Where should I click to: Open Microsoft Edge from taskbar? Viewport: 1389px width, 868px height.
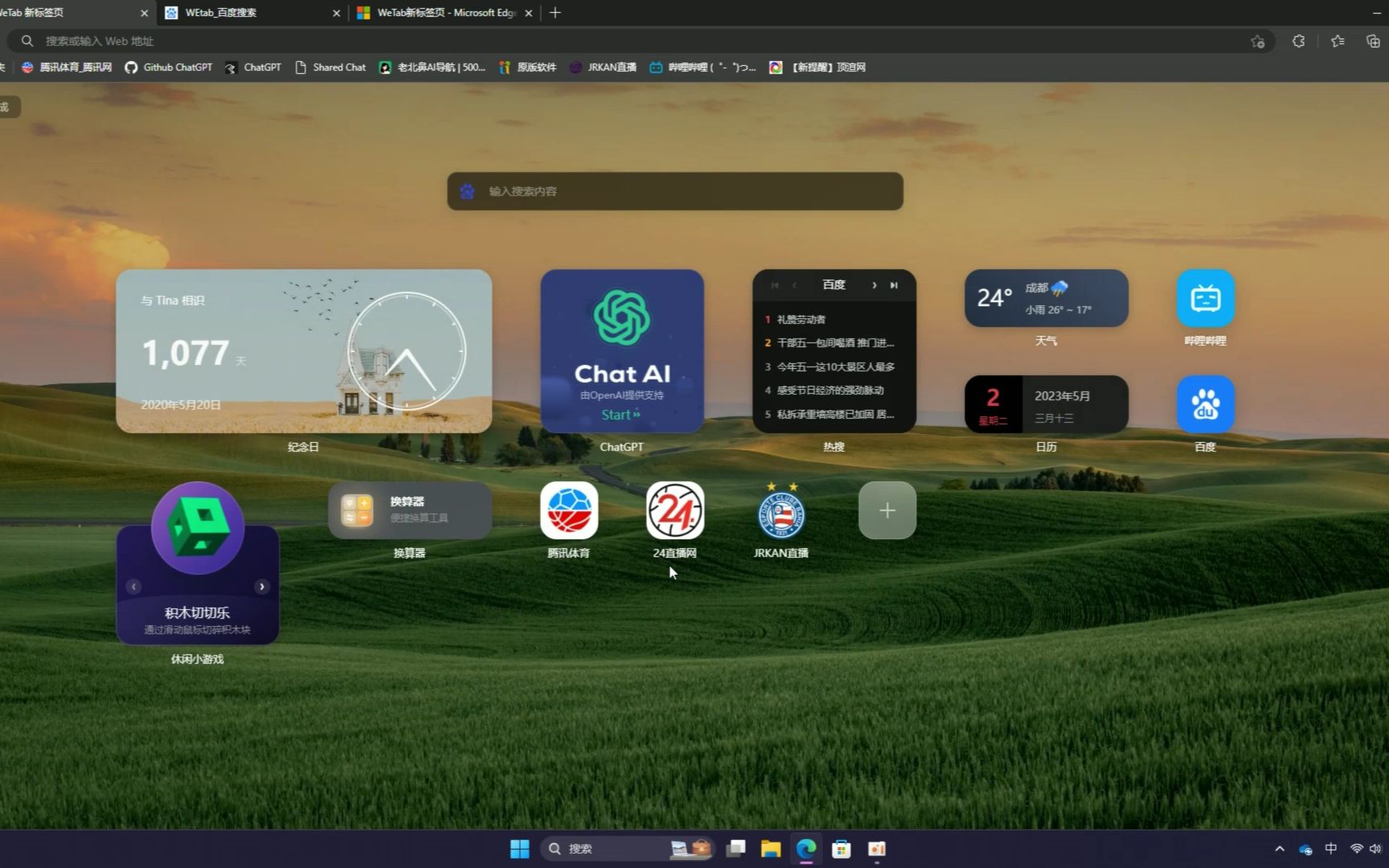point(806,849)
